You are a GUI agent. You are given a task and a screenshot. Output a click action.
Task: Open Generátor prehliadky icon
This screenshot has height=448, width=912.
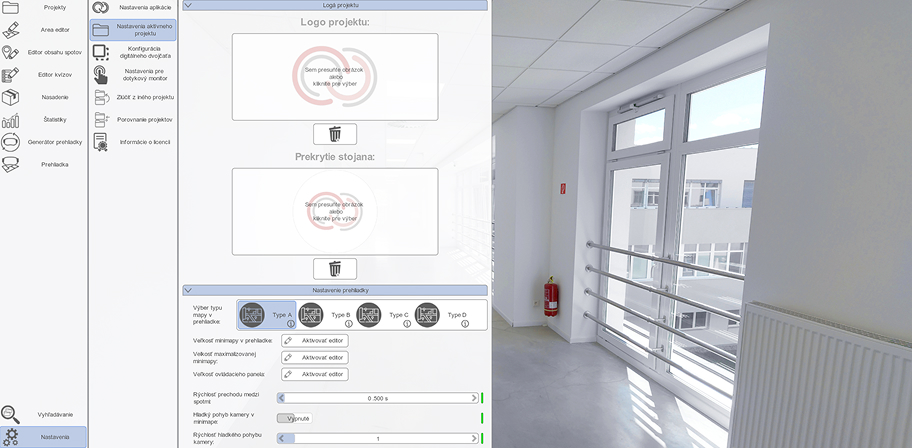pyautogui.click(x=10, y=142)
